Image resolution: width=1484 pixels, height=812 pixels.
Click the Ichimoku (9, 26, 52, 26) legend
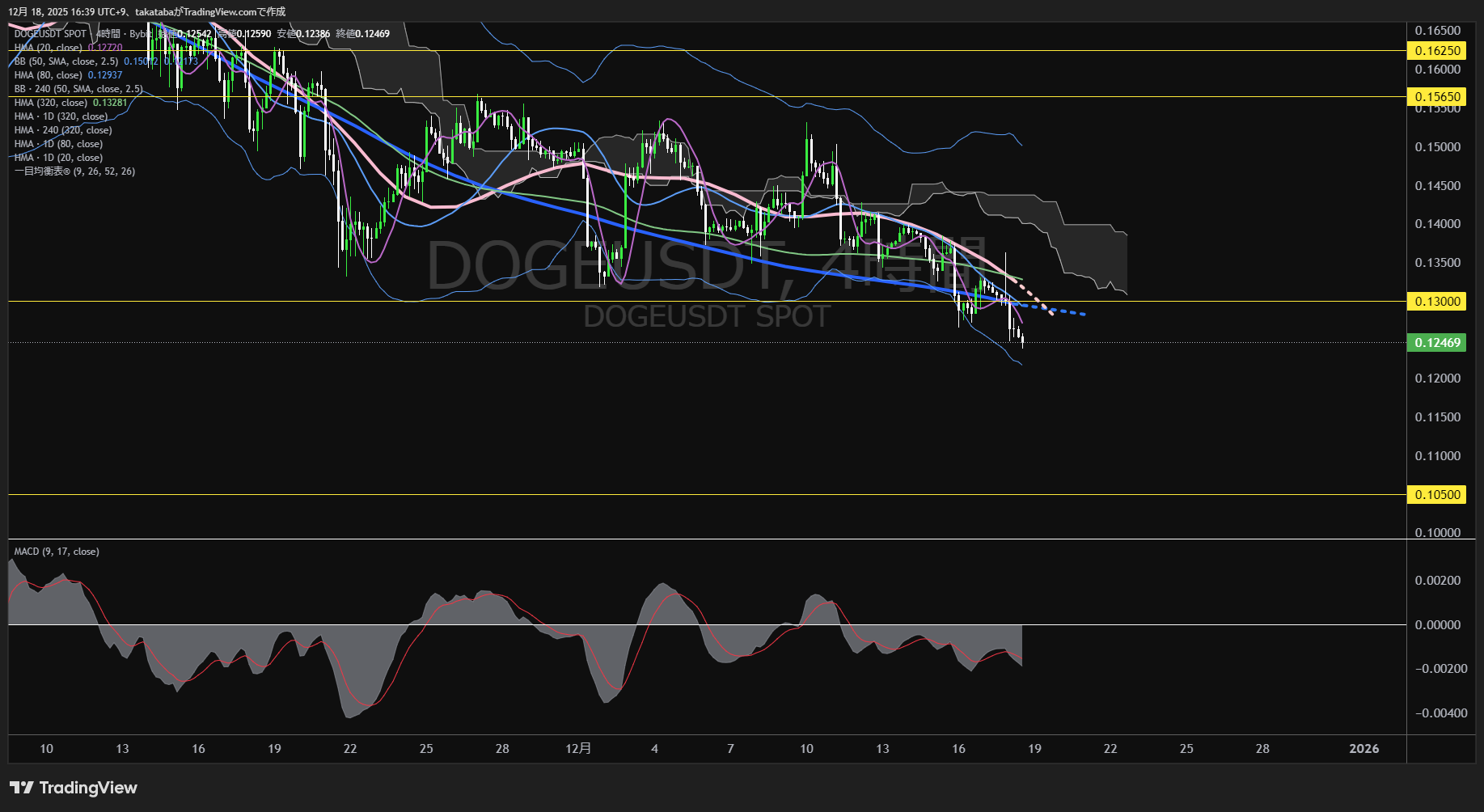(x=74, y=171)
